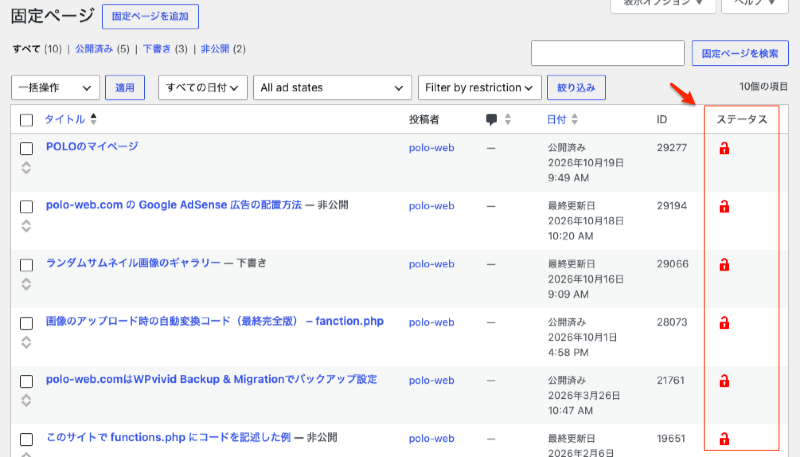This screenshot has width=800, height=457.
Task: Toggle the select-all checkbox in header
Action: [x=27, y=120]
